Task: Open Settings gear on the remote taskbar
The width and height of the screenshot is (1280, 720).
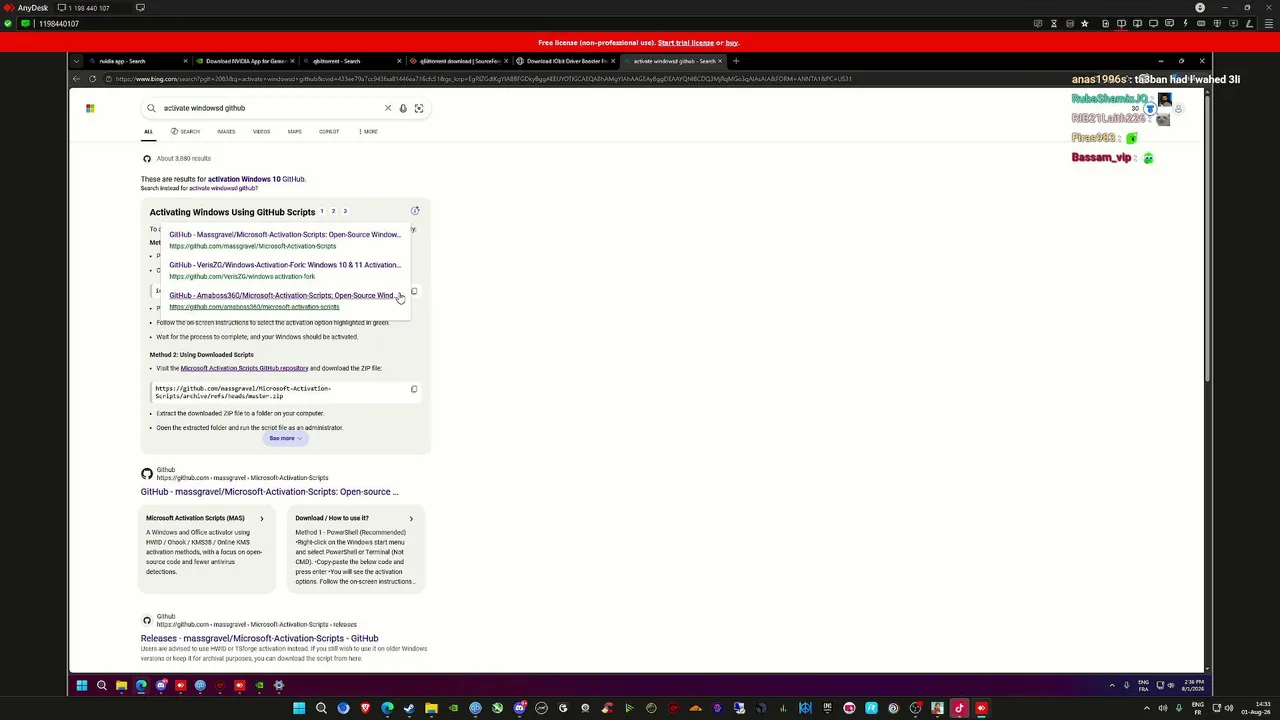Action: click(x=279, y=685)
